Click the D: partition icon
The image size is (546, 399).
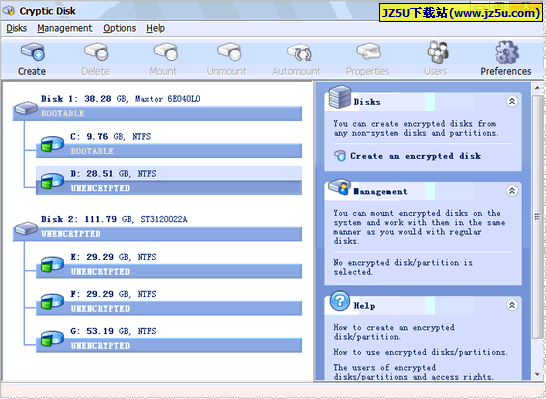(x=52, y=181)
